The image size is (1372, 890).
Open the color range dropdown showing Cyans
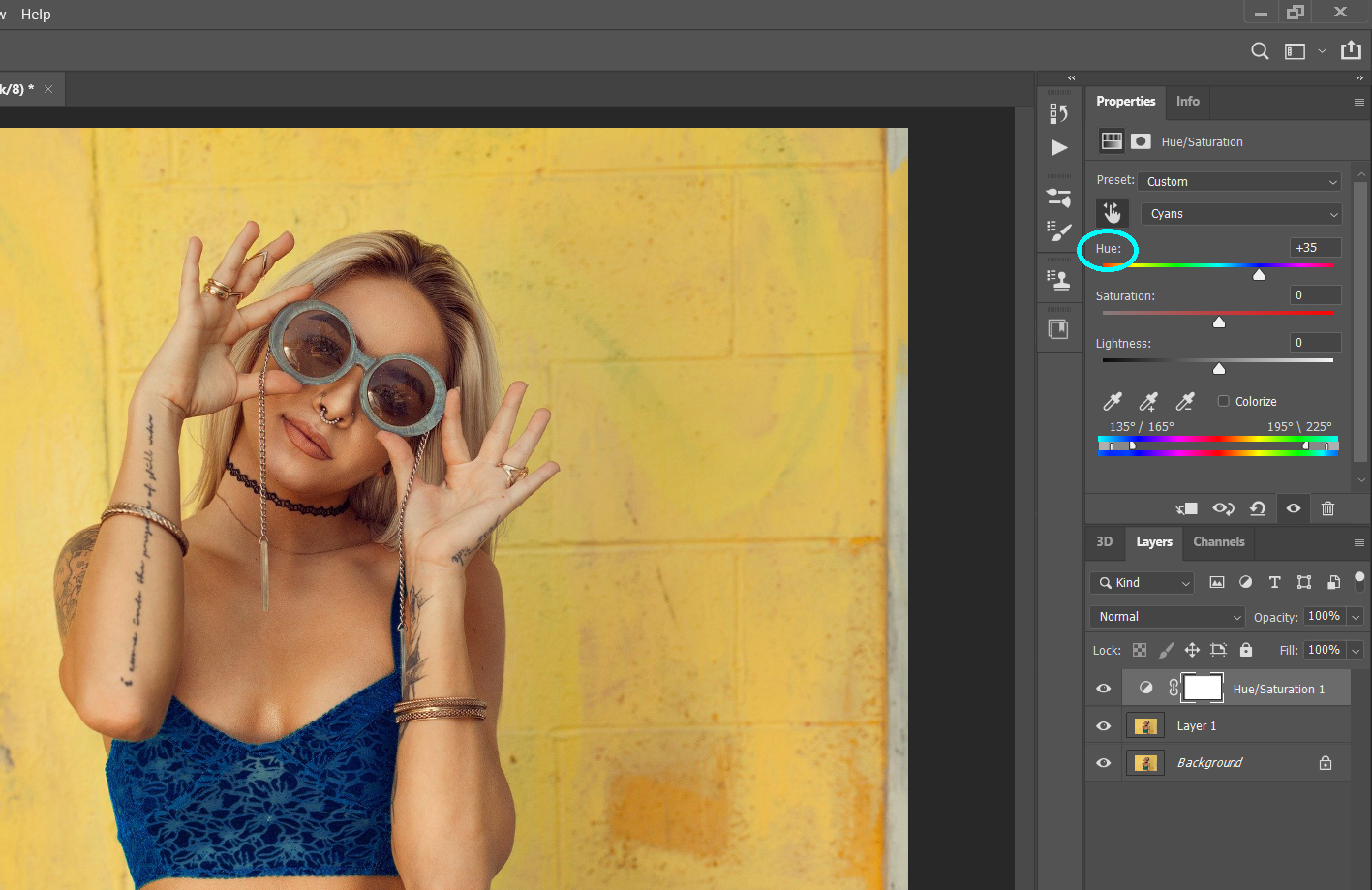click(1241, 214)
